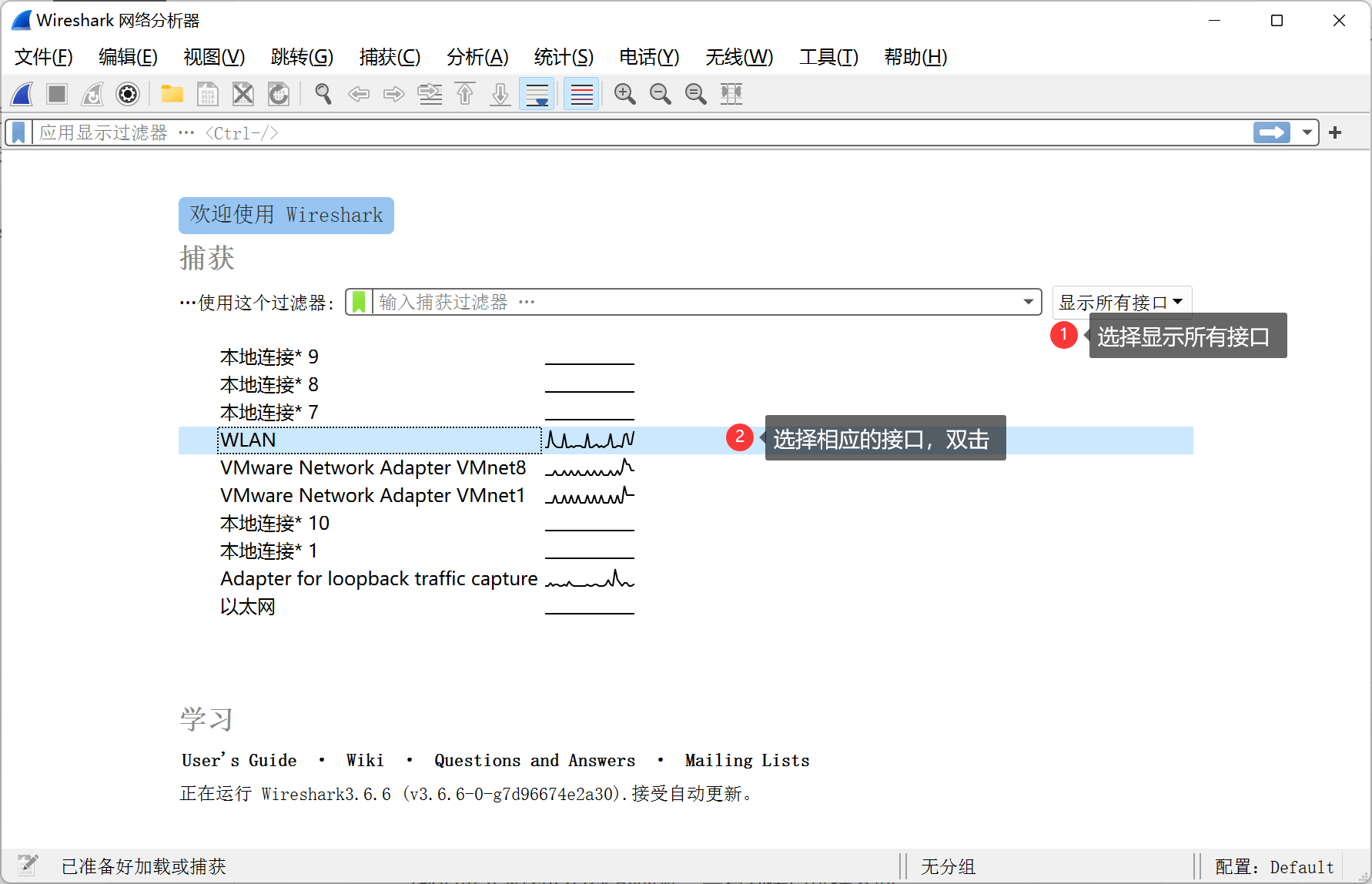The height and width of the screenshot is (884, 1372).
Task: Click the Wireshark shark fin title bar icon
Action: [x=22, y=21]
